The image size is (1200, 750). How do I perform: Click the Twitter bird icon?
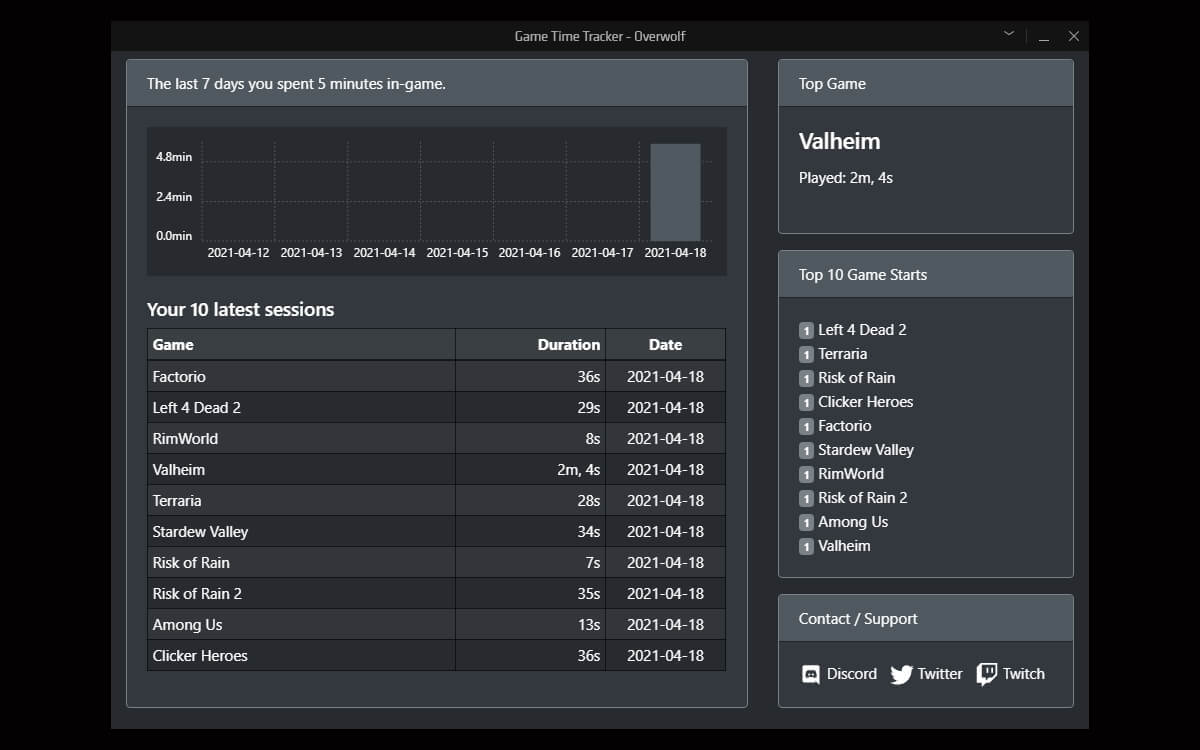(902, 675)
